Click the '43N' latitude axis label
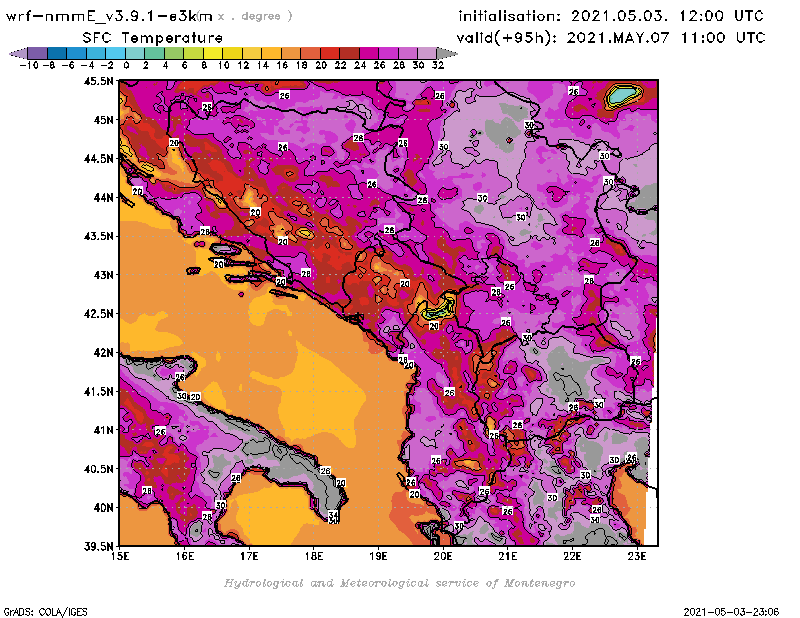The width and height of the screenshot is (800, 618). pyautogui.click(x=103, y=275)
